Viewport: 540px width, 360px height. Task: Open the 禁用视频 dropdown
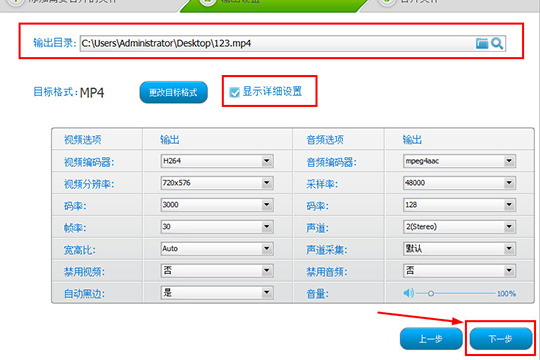(217, 271)
